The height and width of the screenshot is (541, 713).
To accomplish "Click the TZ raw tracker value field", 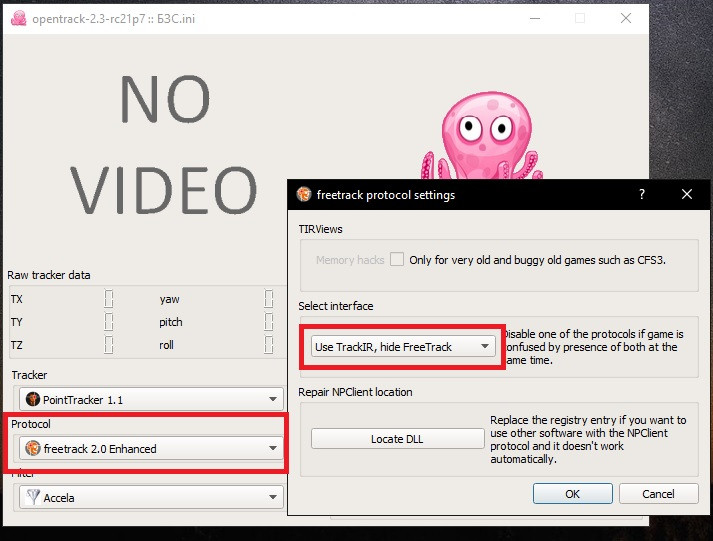I will [x=109, y=345].
